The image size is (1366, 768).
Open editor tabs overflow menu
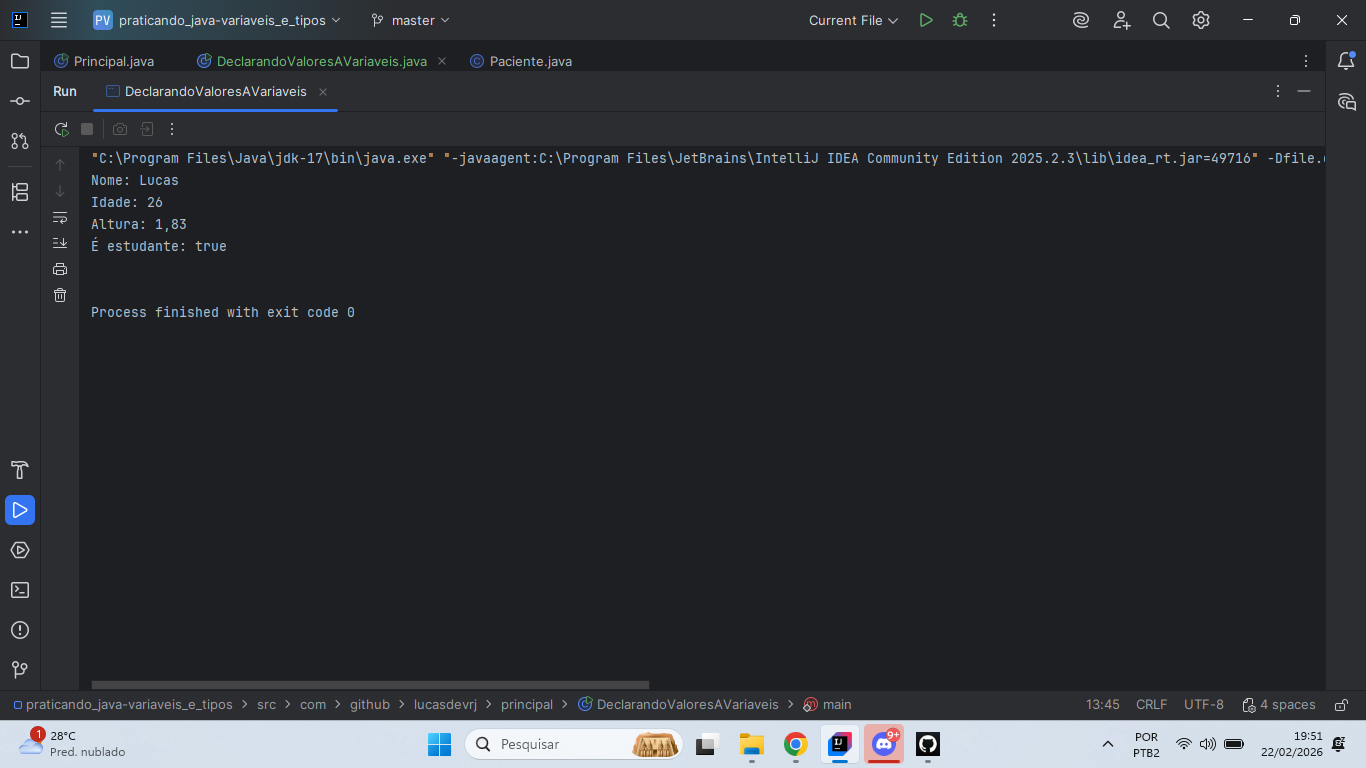point(1306,61)
